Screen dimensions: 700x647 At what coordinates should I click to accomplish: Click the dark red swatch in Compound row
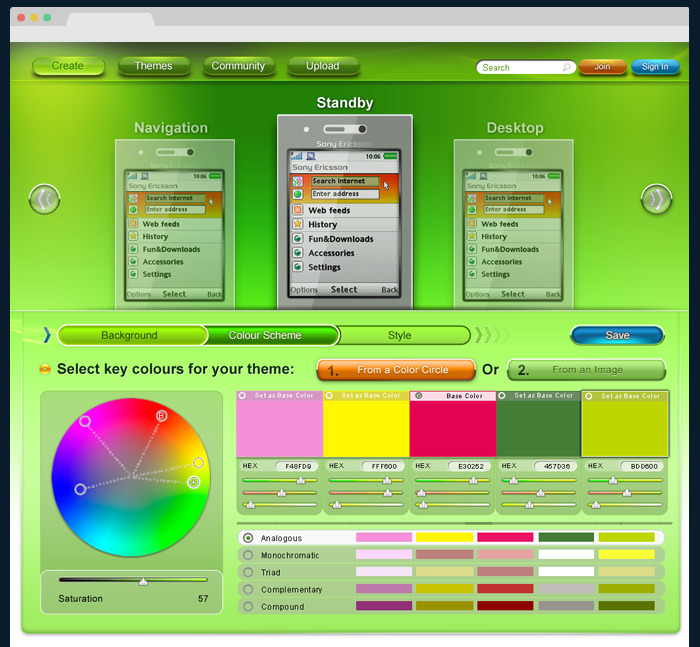pos(505,606)
